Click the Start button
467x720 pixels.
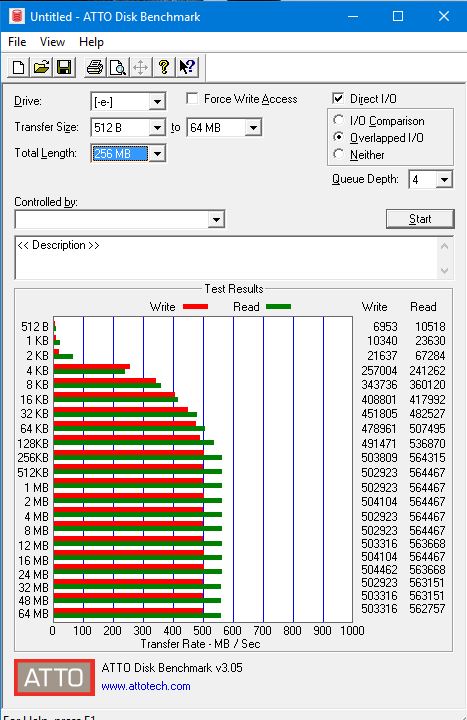pyautogui.click(x=420, y=219)
